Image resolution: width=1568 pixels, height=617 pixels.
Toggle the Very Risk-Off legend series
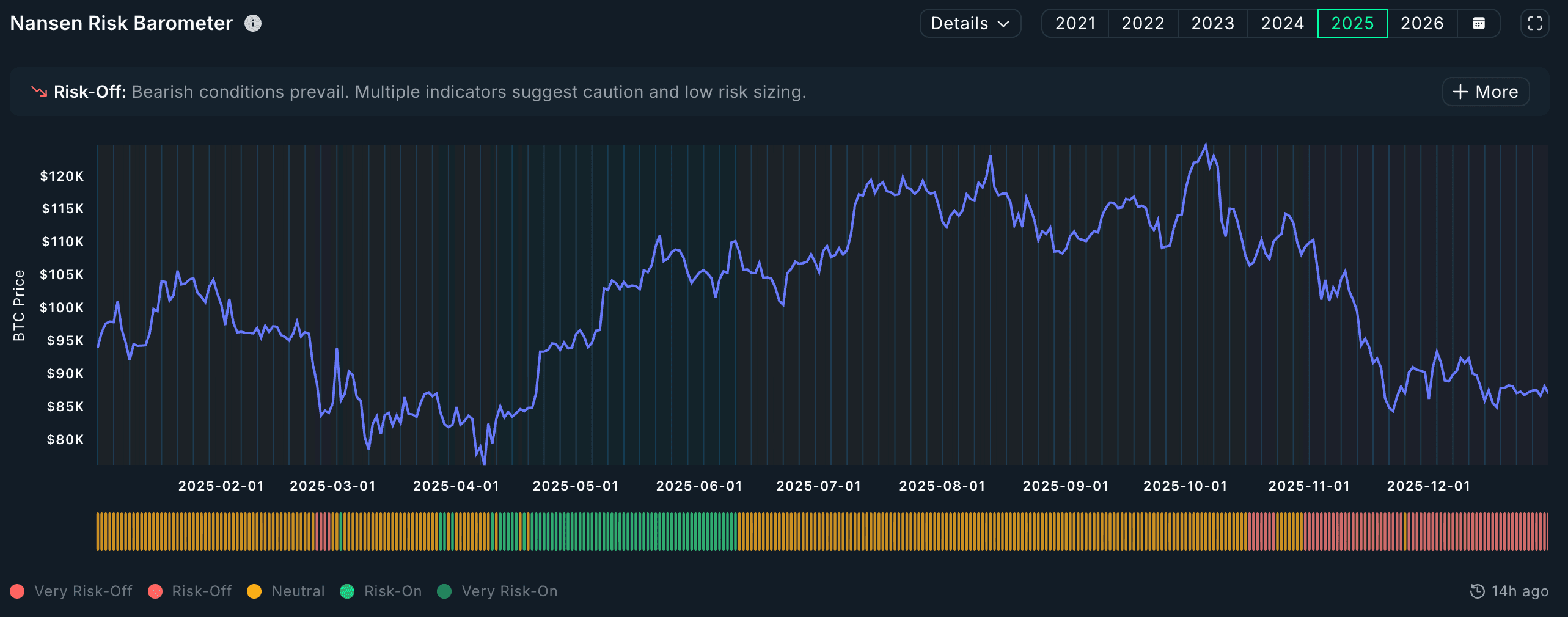click(x=71, y=591)
